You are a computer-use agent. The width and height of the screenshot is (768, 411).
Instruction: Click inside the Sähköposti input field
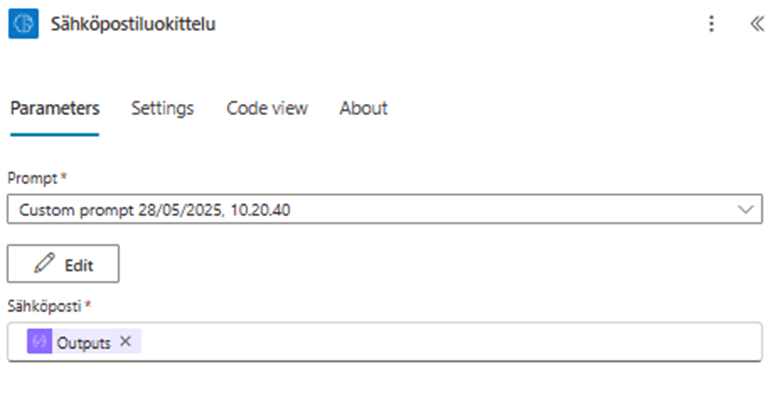(450, 341)
